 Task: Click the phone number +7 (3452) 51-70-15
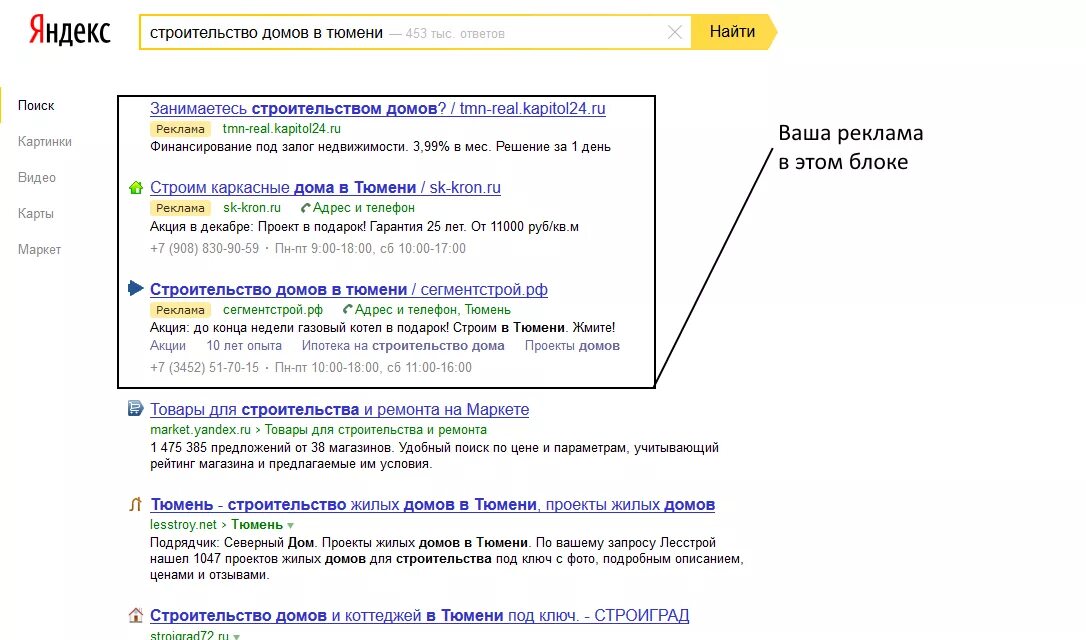point(204,367)
